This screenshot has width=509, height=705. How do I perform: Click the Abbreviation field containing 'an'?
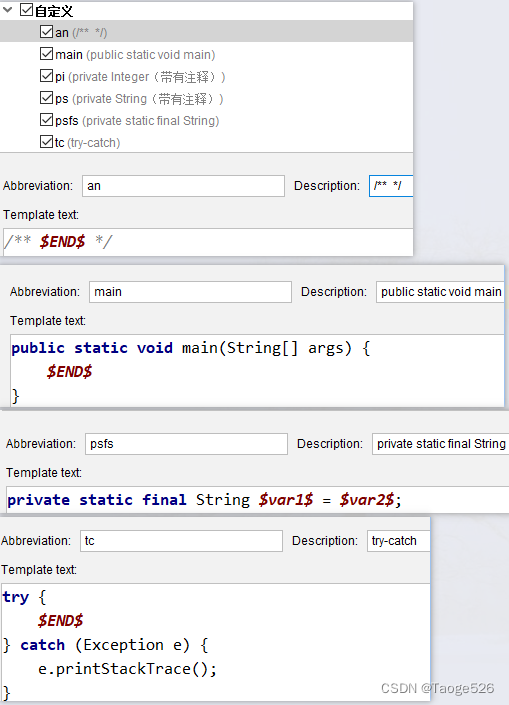[183, 186]
